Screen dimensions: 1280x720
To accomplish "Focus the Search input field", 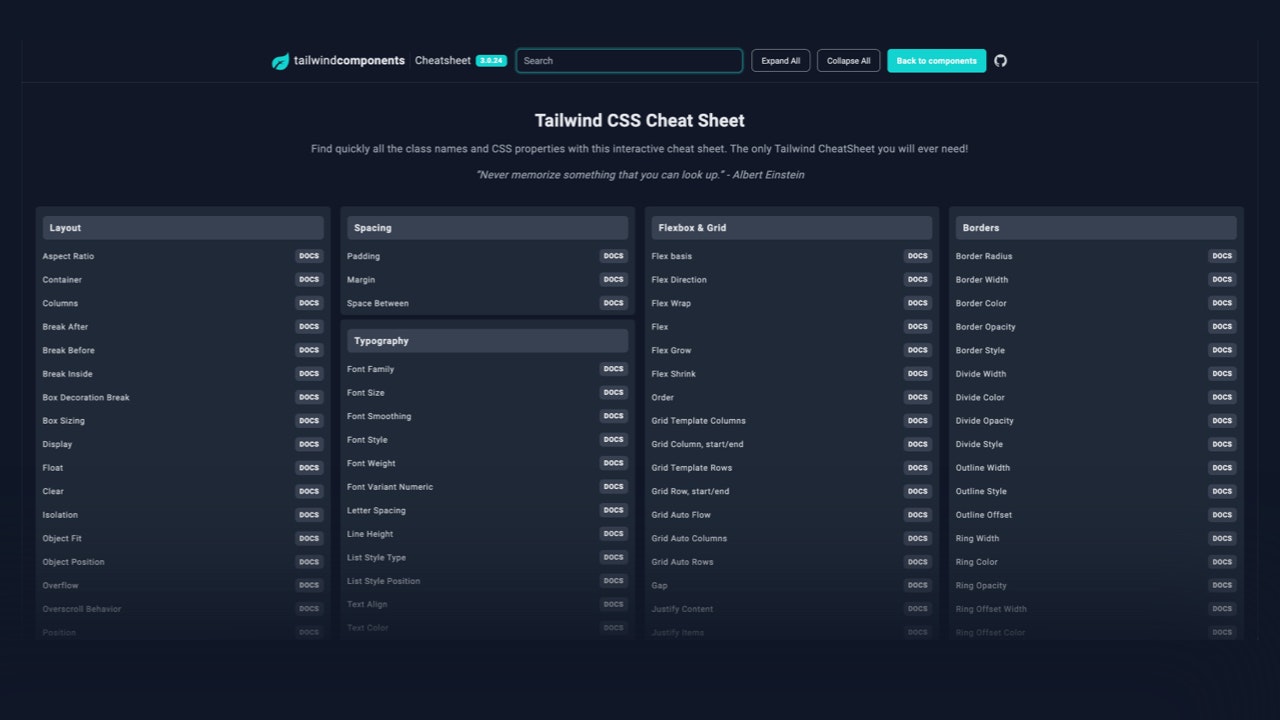I will click(629, 61).
